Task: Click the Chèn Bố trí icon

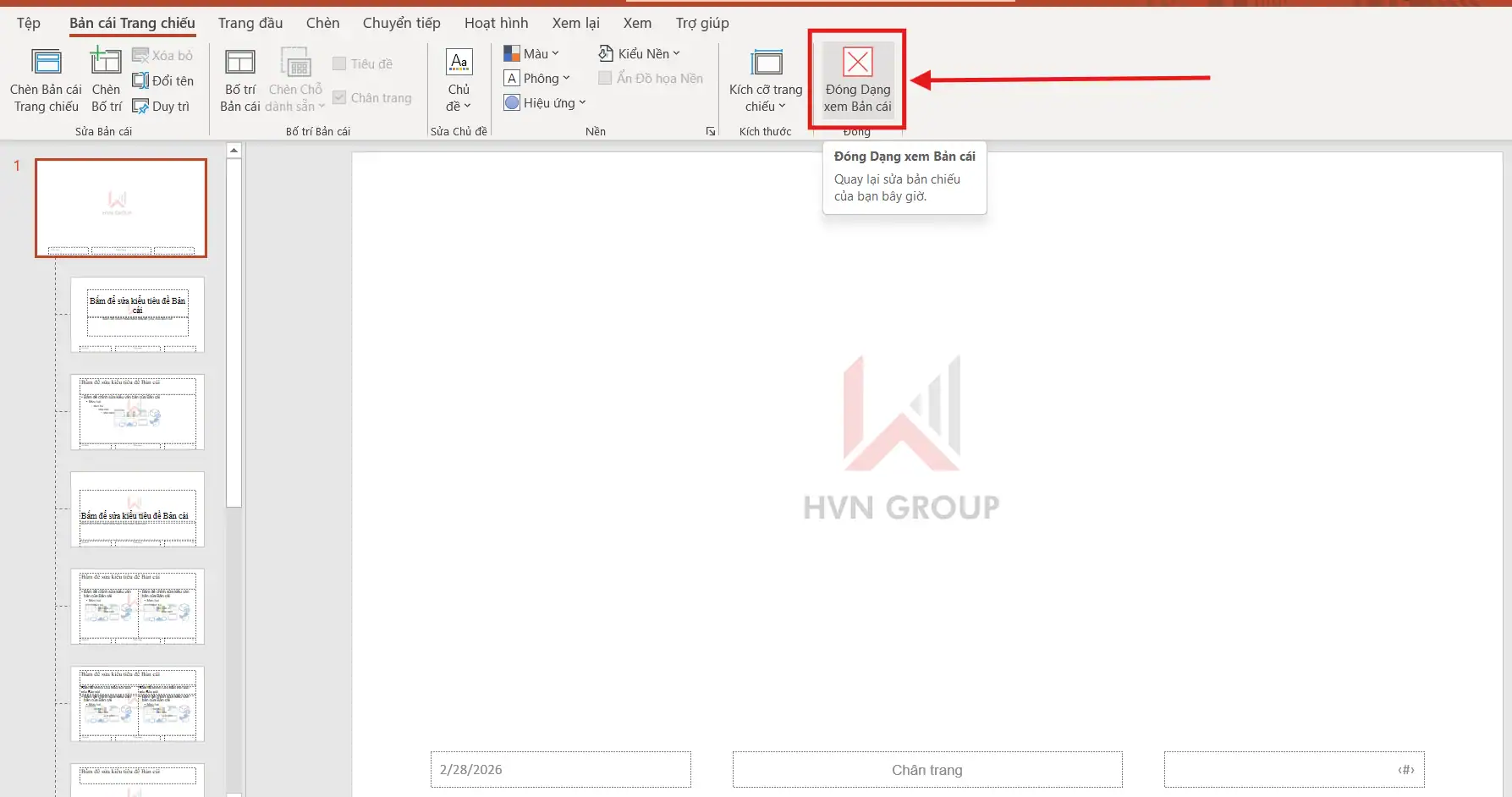Action: click(106, 63)
